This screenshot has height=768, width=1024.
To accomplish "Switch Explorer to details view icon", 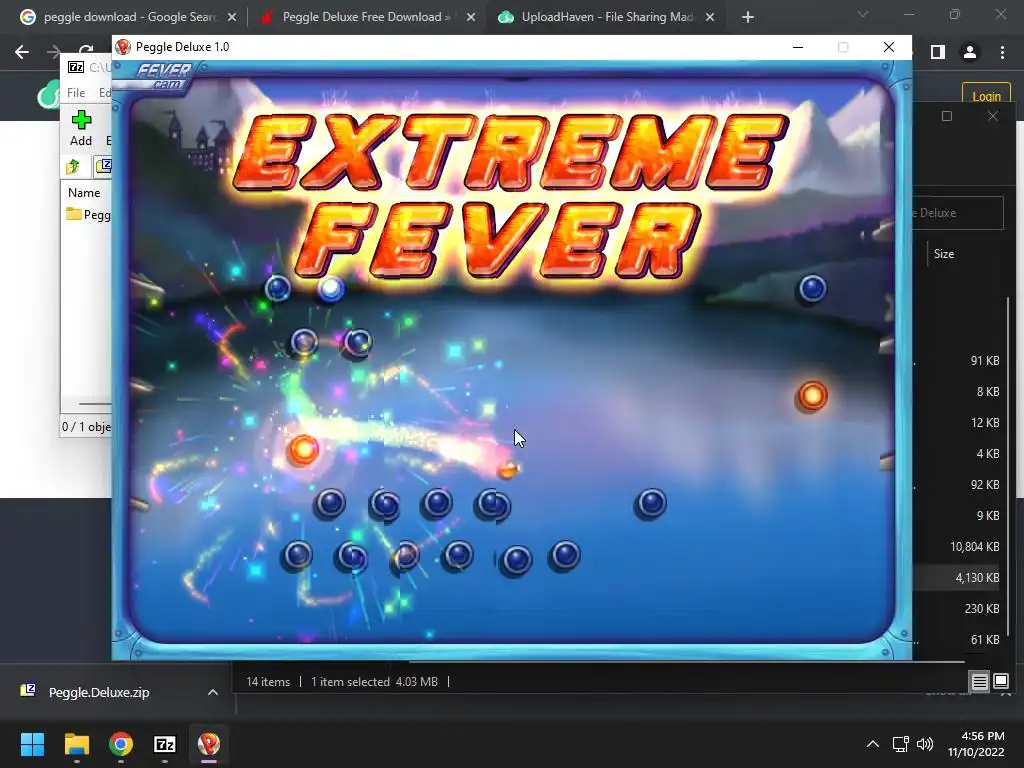I will pos(980,682).
